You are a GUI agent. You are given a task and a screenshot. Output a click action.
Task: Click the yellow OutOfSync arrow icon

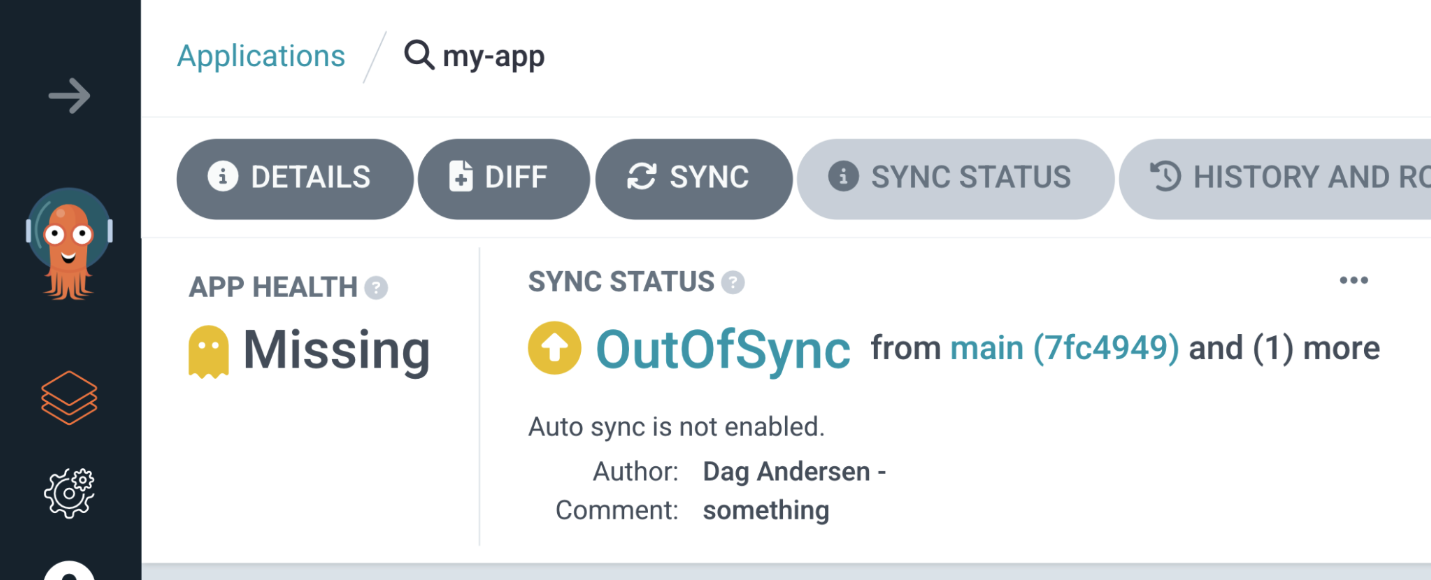click(554, 348)
